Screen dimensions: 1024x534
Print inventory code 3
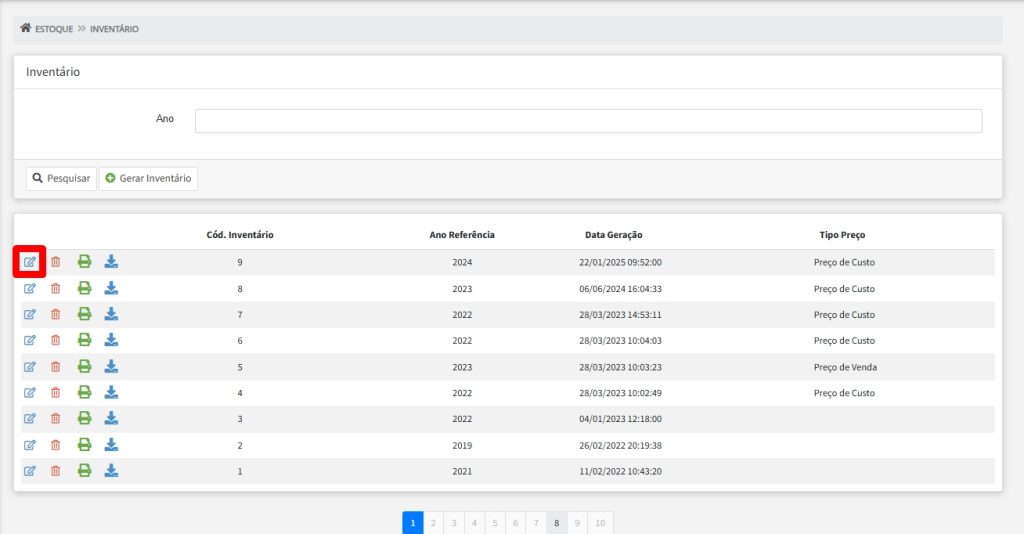coord(84,418)
